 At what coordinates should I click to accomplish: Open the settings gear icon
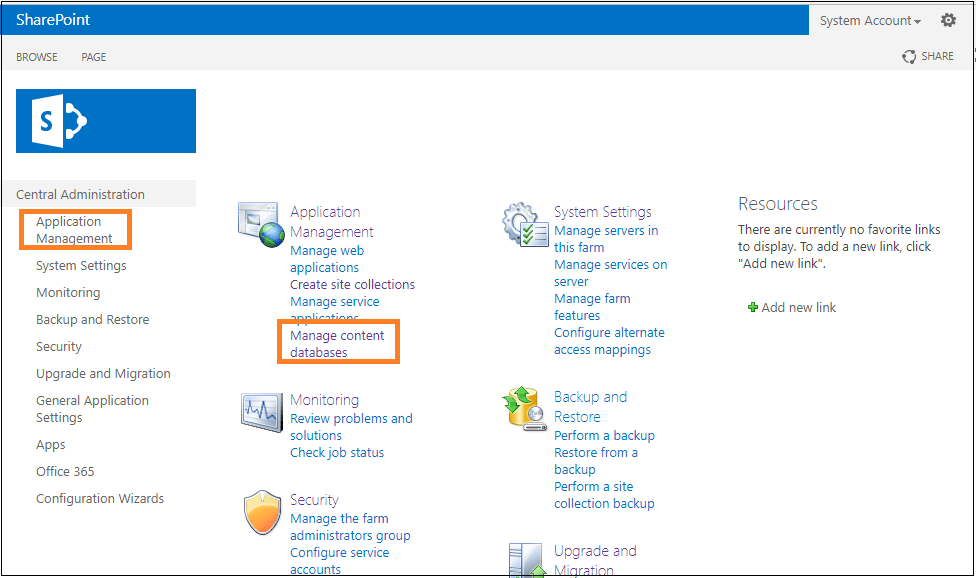(x=948, y=20)
